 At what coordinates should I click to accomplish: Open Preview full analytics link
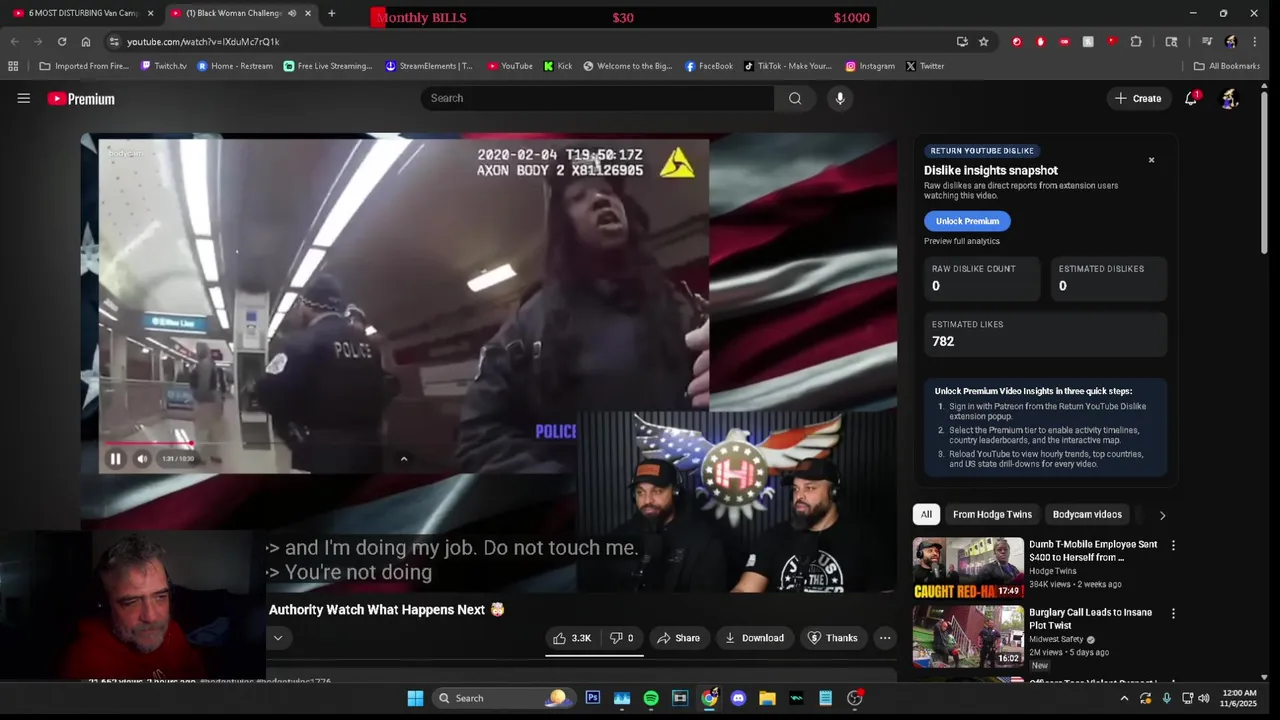[962, 241]
